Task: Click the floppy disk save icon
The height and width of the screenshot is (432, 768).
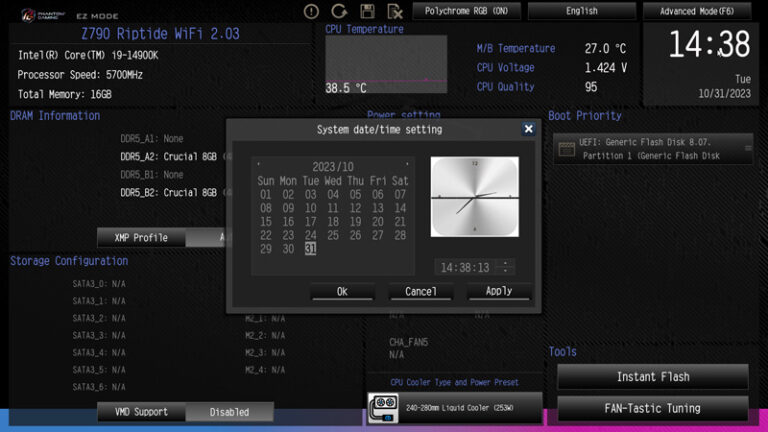Action: click(x=367, y=11)
